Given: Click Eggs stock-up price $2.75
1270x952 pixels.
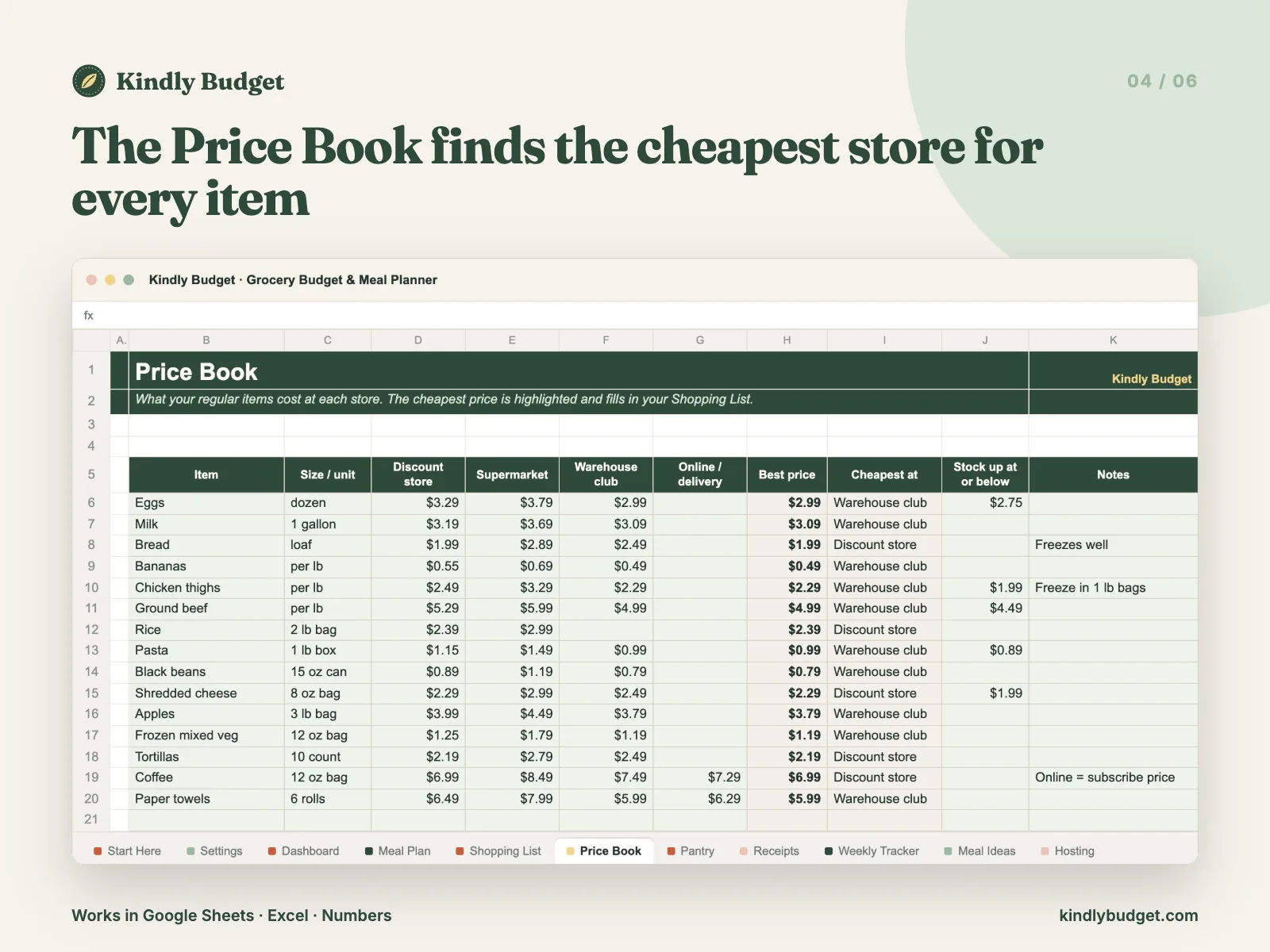Looking at the screenshot, I should pyautogui.click(x=985, y=503).
